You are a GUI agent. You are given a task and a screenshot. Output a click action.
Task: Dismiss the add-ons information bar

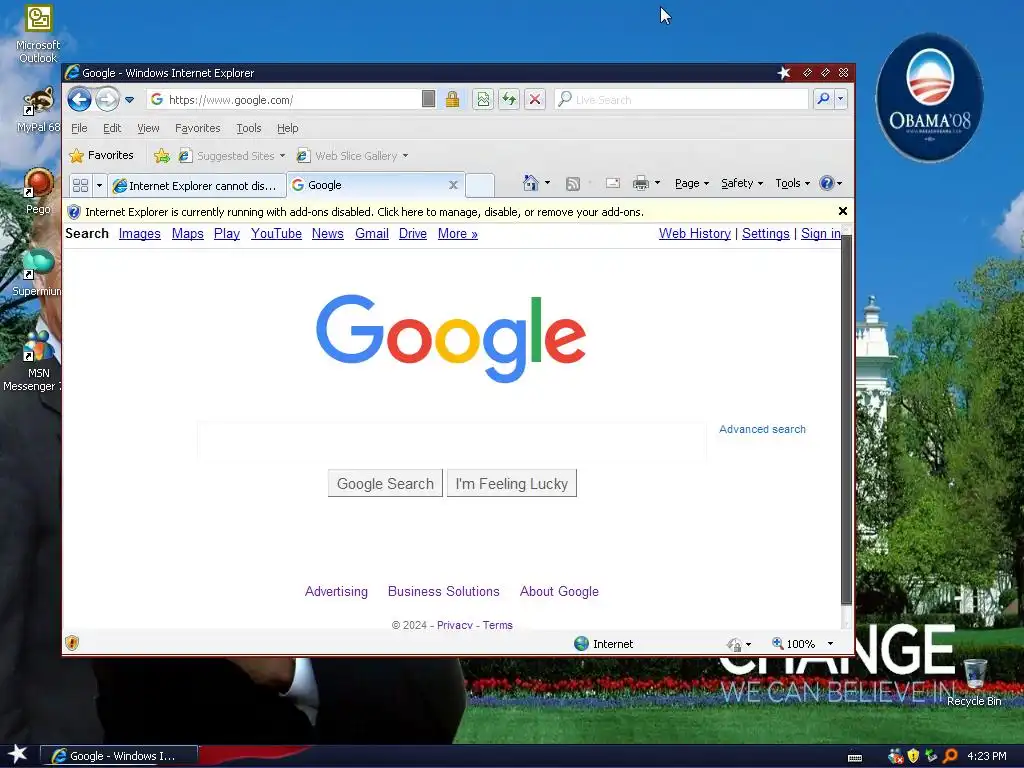coord(842,211)
